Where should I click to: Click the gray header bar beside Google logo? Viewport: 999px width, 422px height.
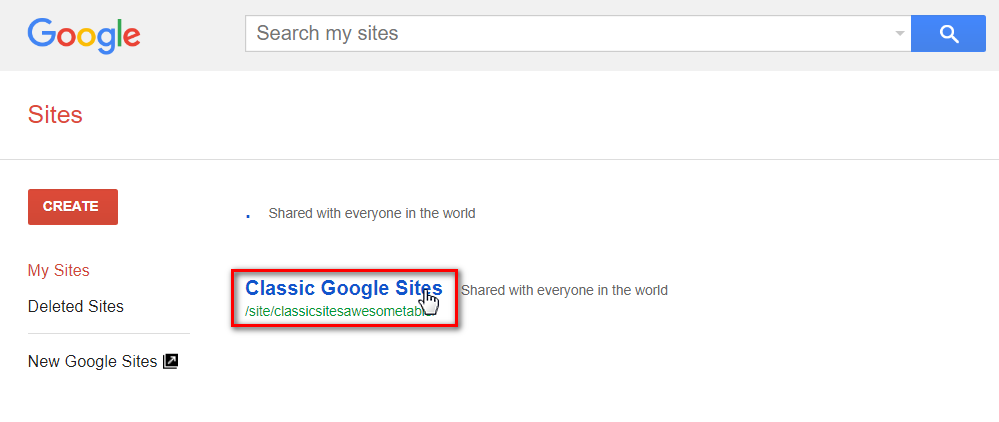191,35
